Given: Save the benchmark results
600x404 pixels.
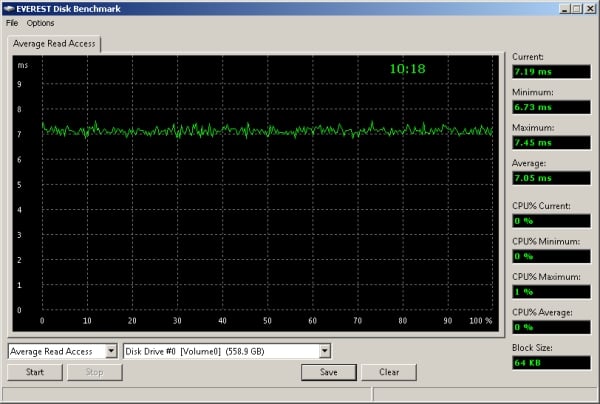Looking at the screenshot, I should pos(328,372).
